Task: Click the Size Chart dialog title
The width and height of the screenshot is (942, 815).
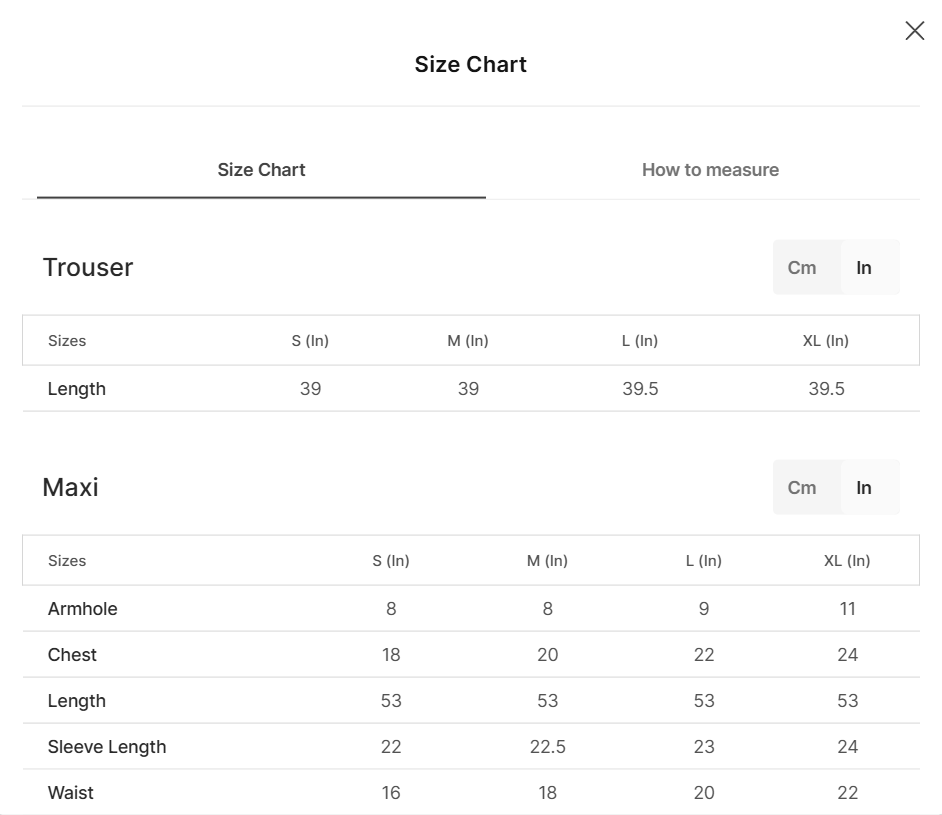Action: pos(470,64)
